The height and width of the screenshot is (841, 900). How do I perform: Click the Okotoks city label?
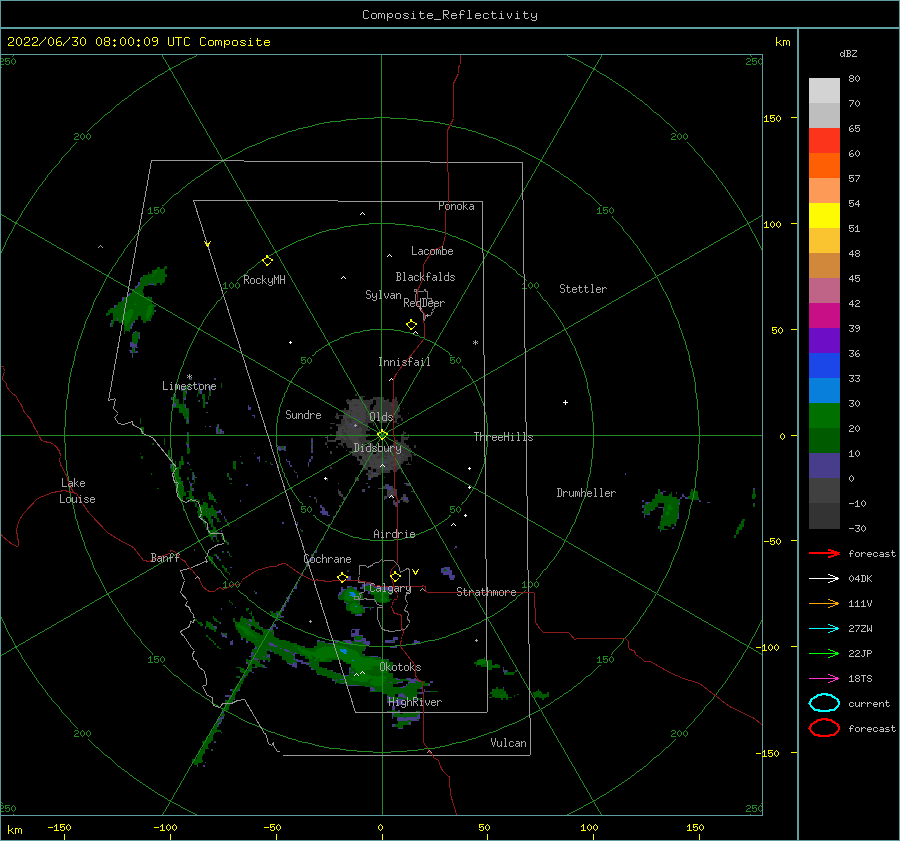400,667
